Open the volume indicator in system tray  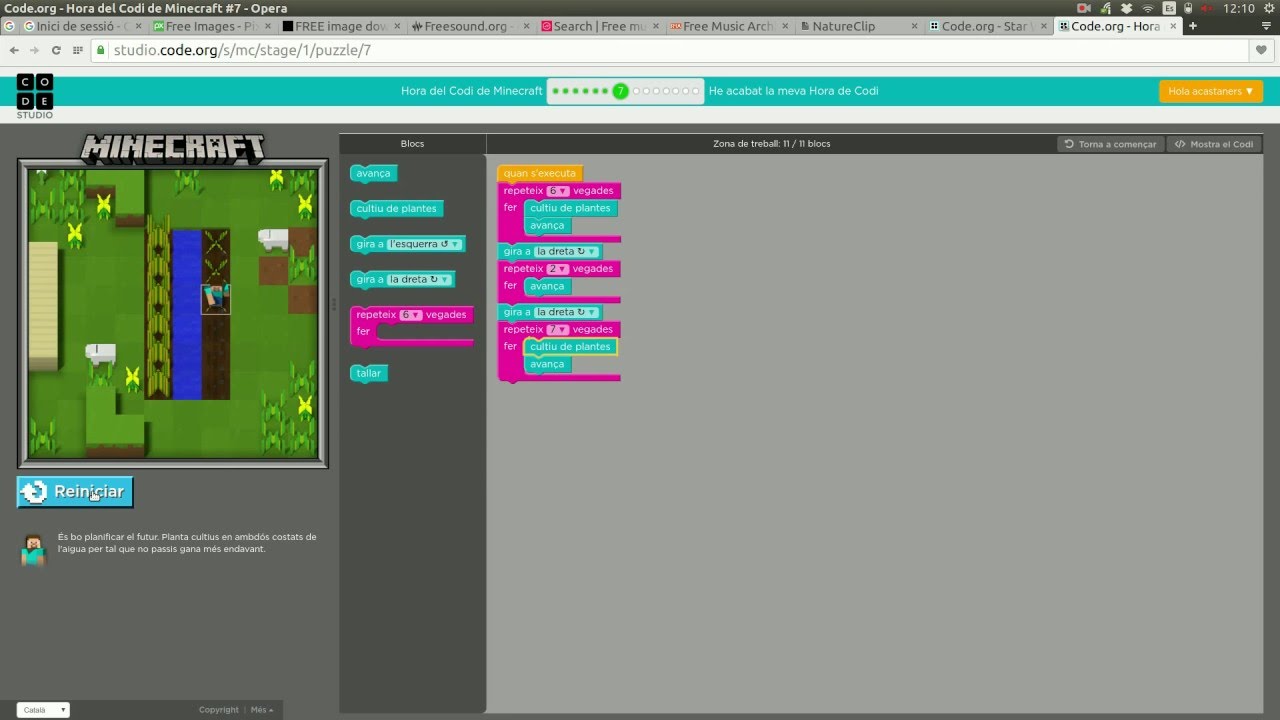point(1207,8)
